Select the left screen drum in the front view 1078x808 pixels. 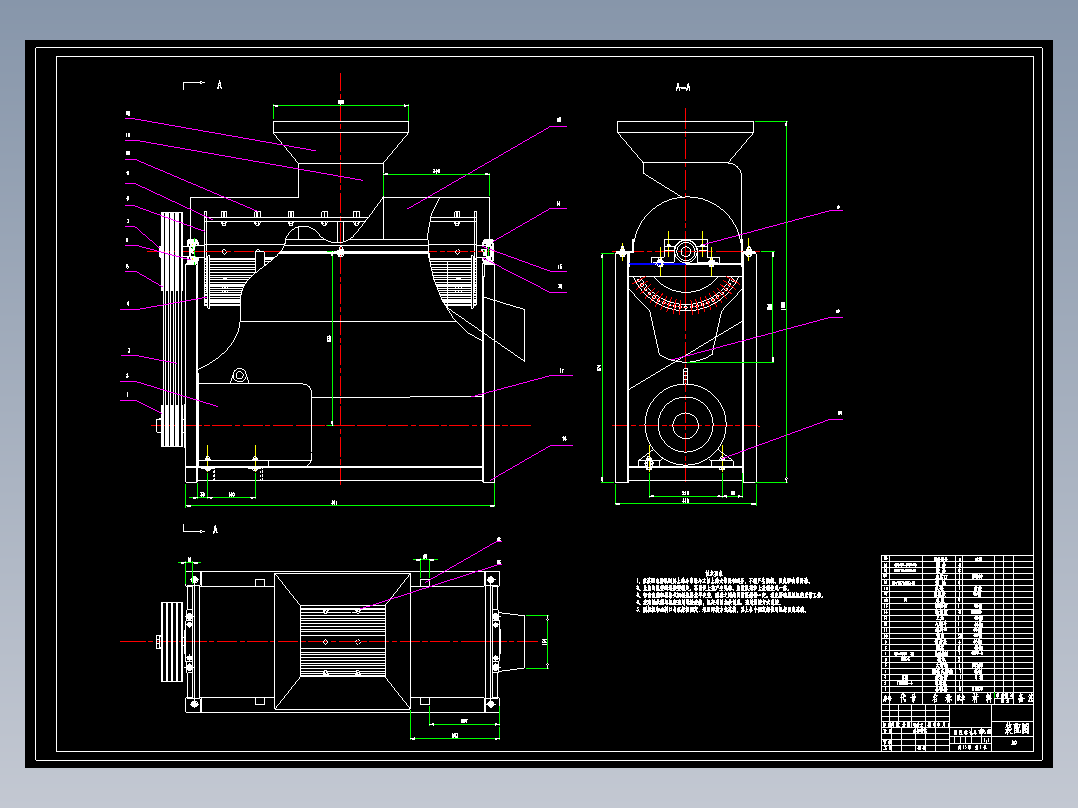coord(223,279)
